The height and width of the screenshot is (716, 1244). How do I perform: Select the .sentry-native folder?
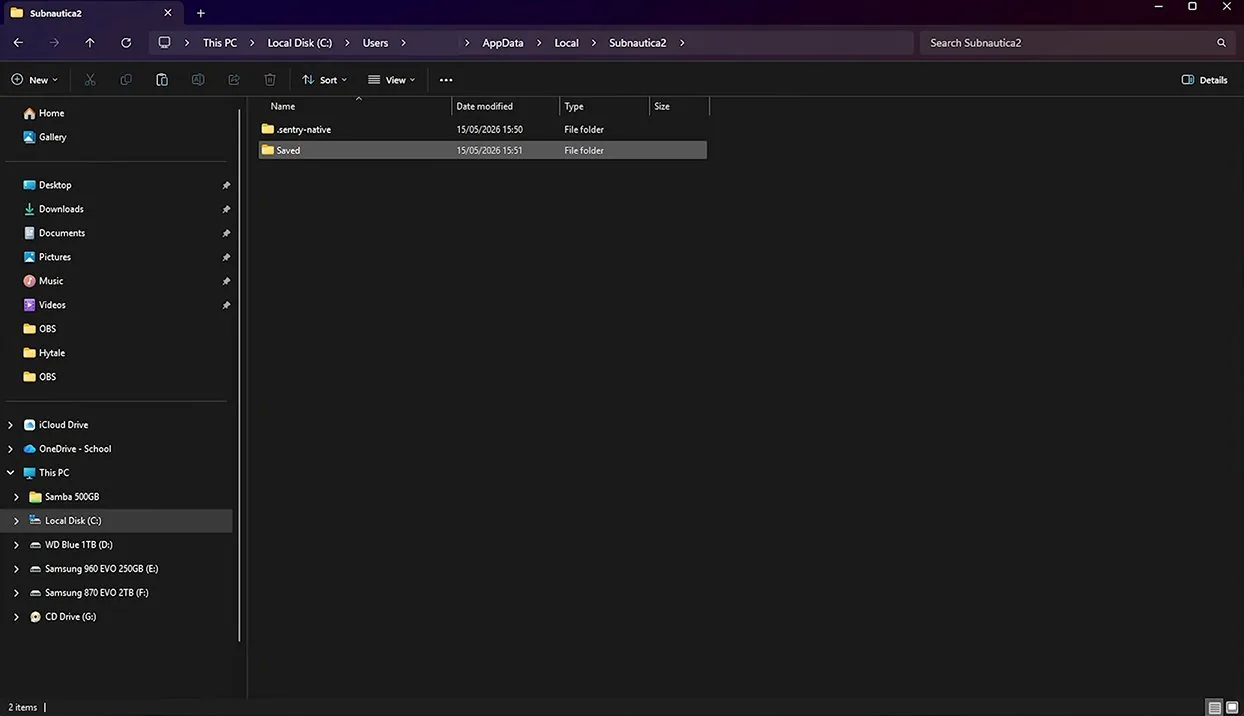483,129
